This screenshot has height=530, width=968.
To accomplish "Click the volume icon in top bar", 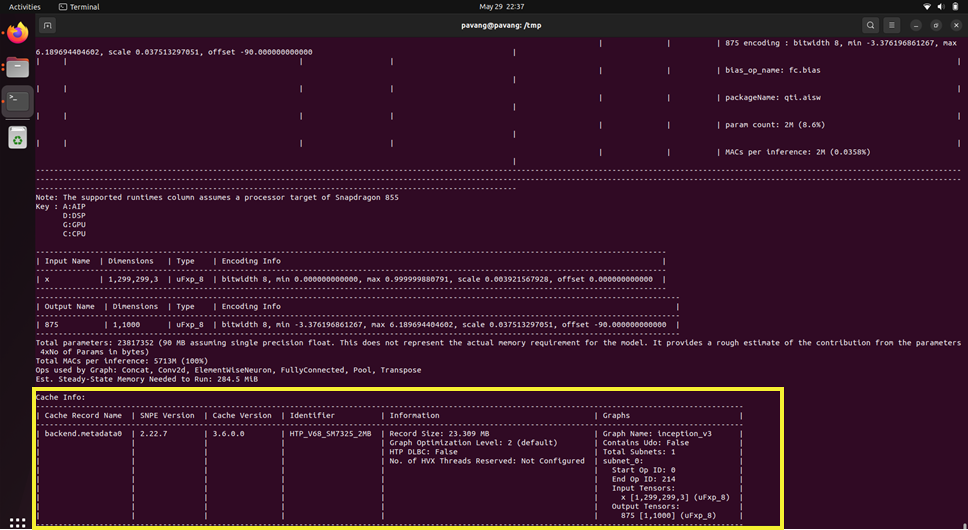I will (x=941, y=7).
